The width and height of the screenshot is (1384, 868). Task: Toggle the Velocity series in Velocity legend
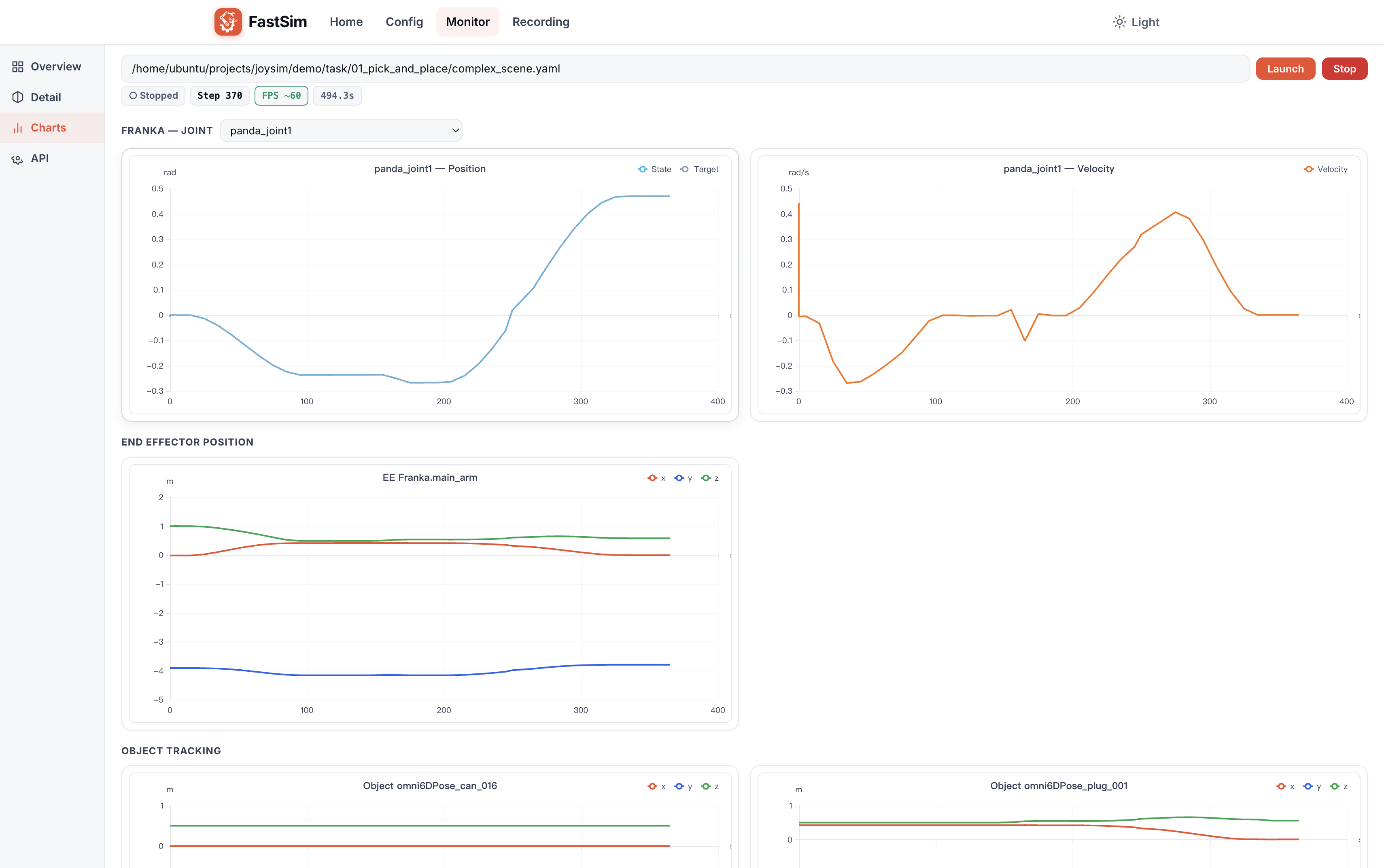point(1325,170)
